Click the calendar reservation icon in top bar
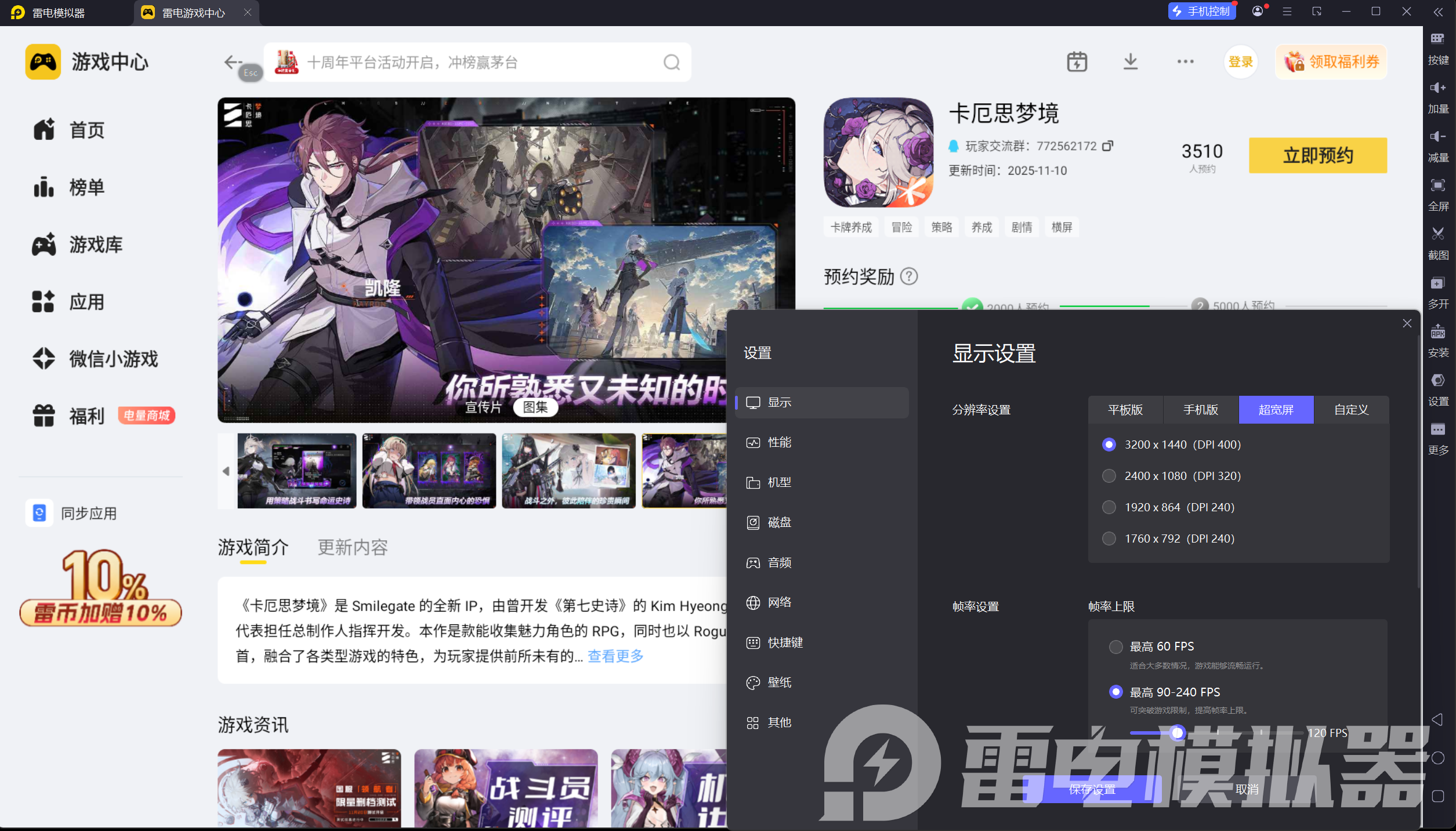The width and height of the screenshot is (1456, 831). (1077, 62)
